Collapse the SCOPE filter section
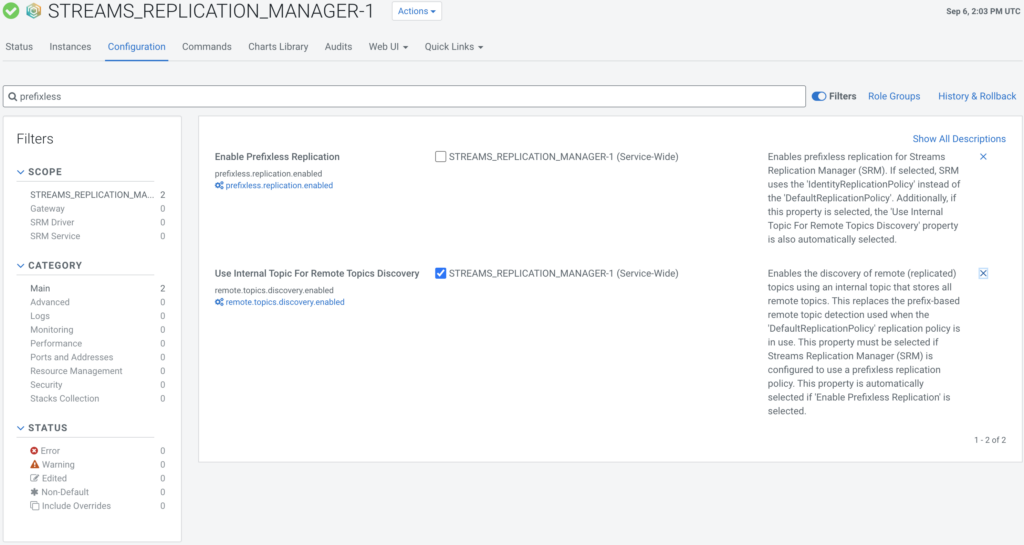This screenshot has width=1024, height=545. click(x=22, y=172)
